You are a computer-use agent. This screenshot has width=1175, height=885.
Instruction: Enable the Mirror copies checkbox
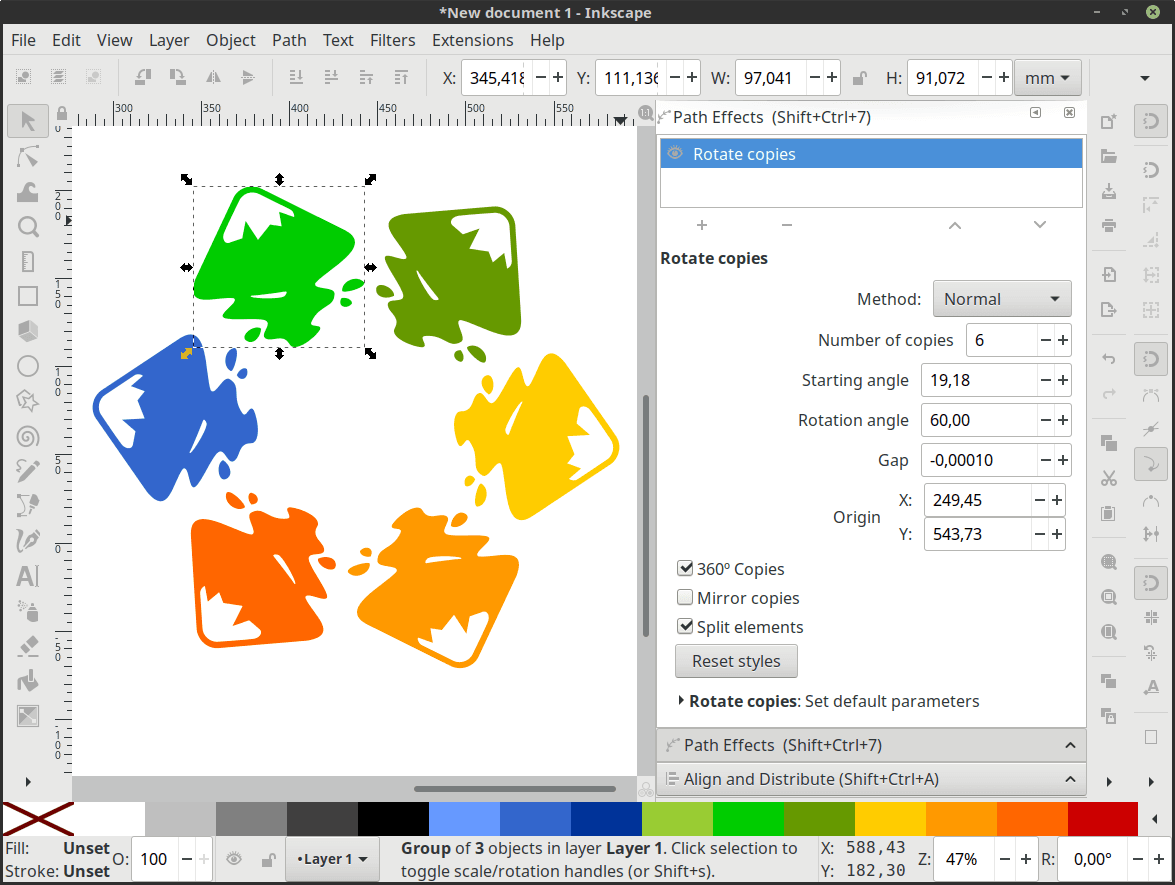(686, 598)
